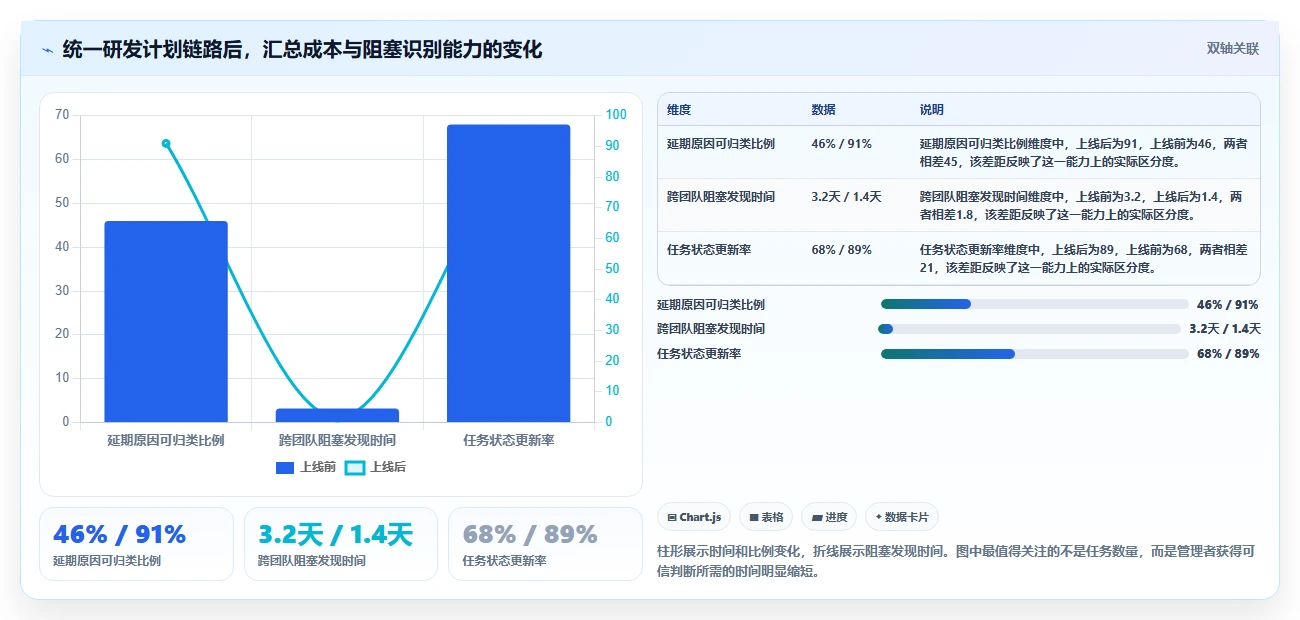Select the Chart.js tag chip
Viewport: 1300px width, 620px height.
coord(694,517)
